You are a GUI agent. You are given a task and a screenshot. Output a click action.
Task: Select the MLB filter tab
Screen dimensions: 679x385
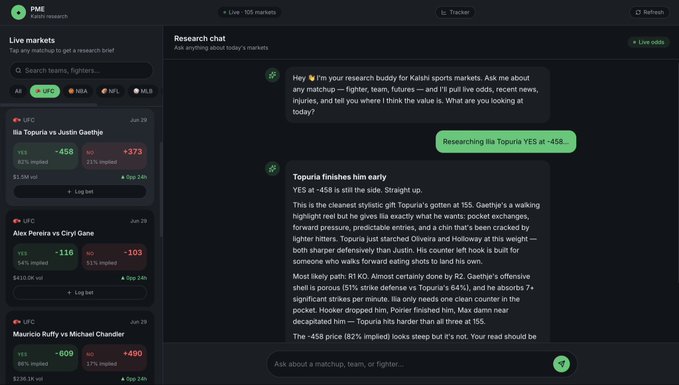pyautogui.click(x=143, y=91)
